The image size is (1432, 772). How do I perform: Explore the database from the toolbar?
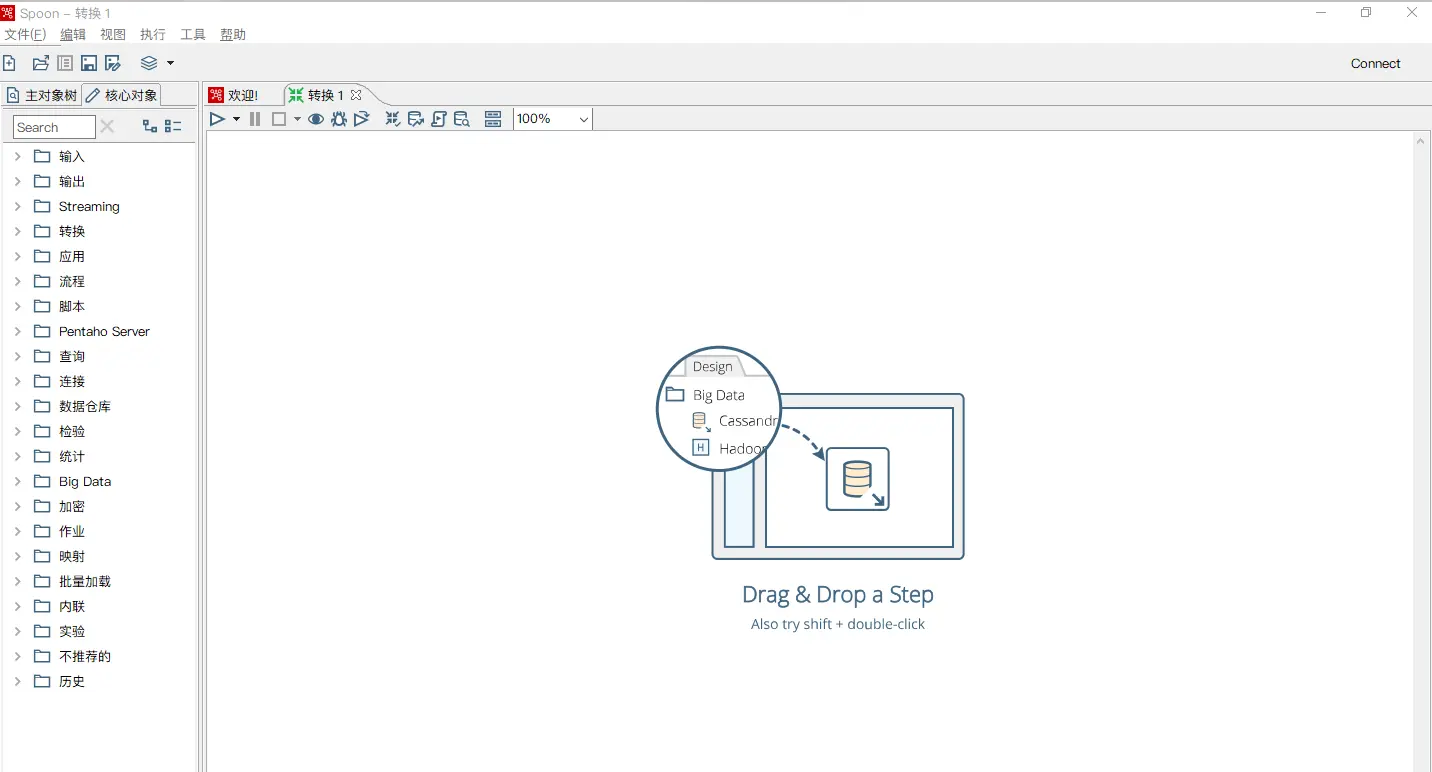(462, 119)
